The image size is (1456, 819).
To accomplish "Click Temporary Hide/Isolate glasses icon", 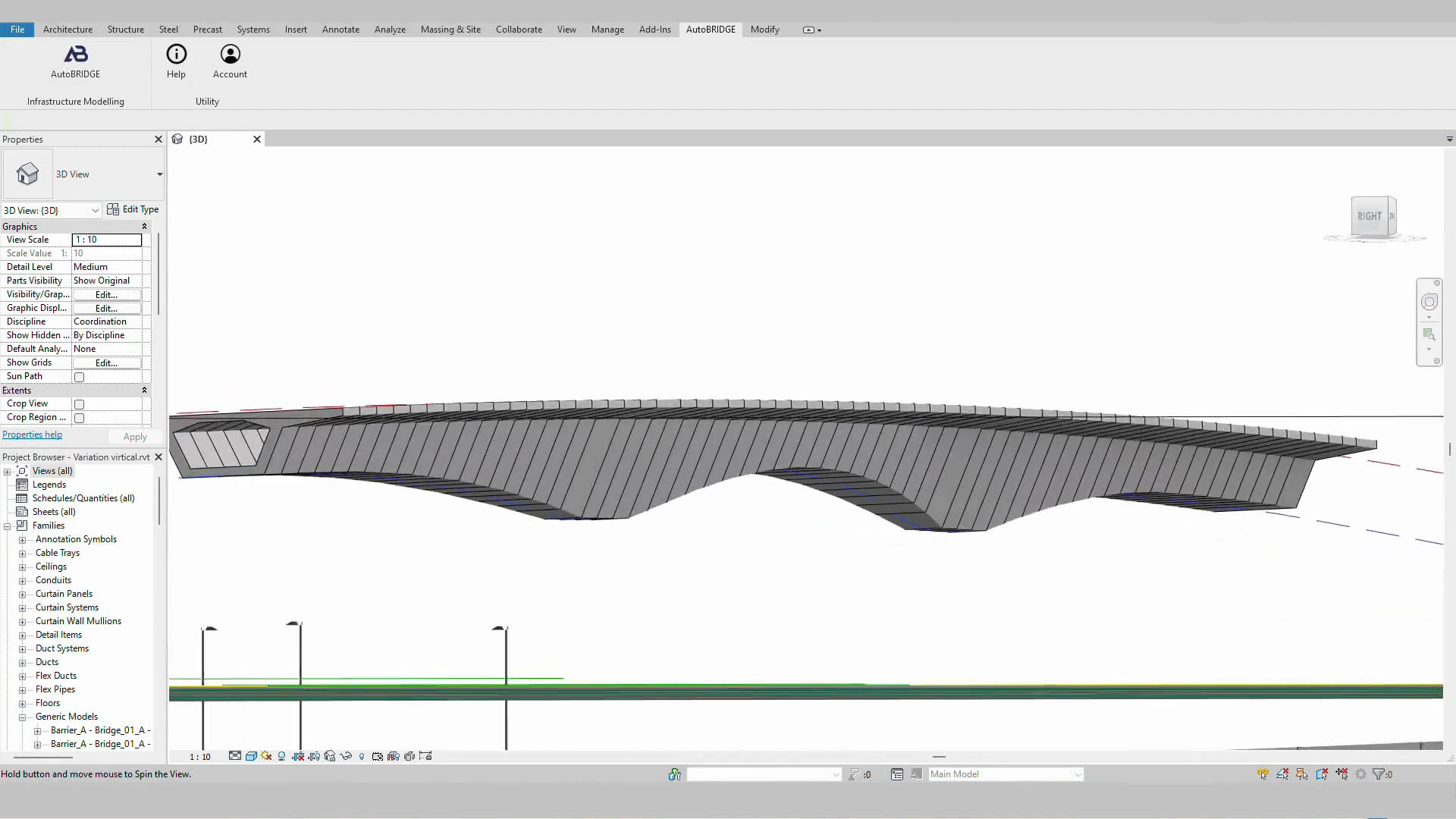I will coord(346,755).
